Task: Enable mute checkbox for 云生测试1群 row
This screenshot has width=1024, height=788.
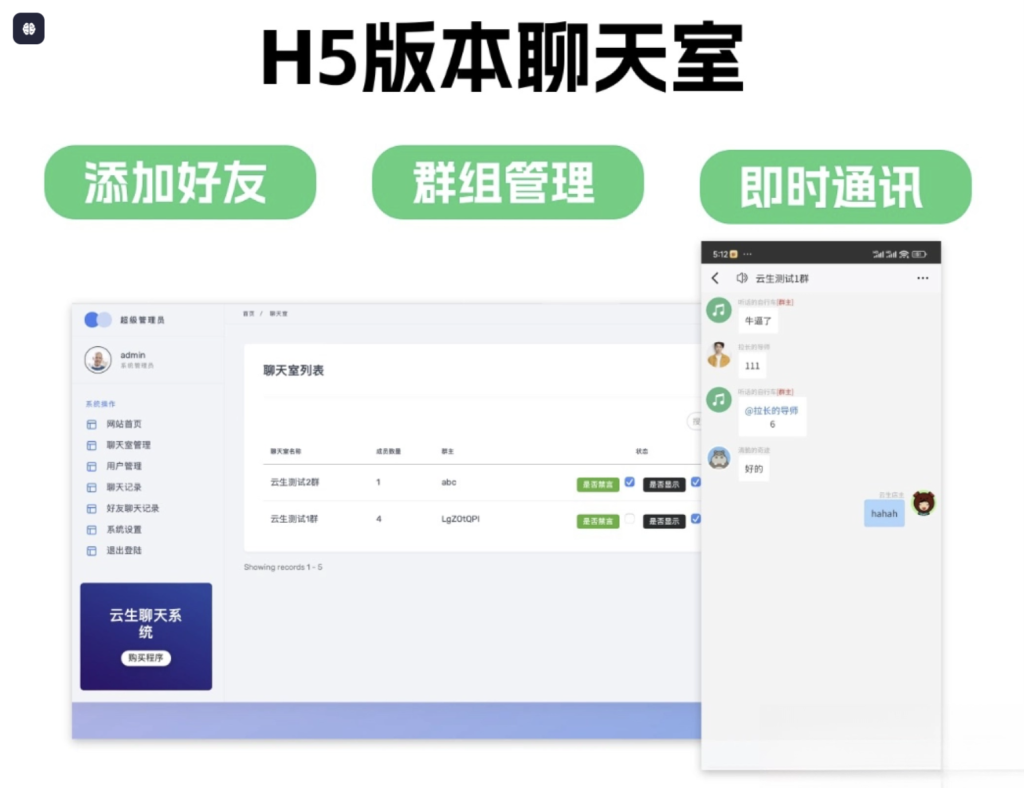Action: point(630,519)
